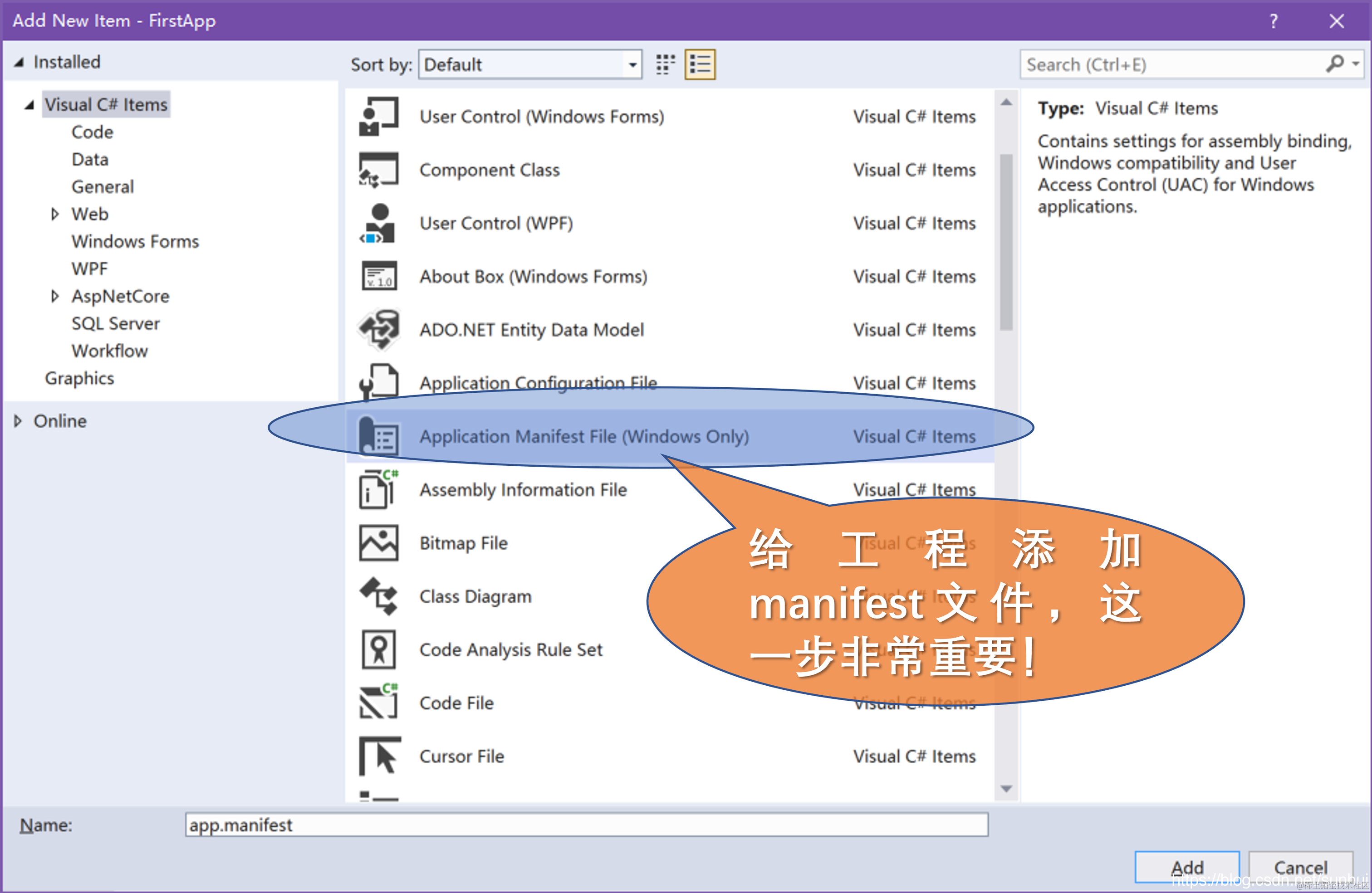The image size is (1372, 893).
Task: Select the Windows Forms category
Action: point(135,241)
